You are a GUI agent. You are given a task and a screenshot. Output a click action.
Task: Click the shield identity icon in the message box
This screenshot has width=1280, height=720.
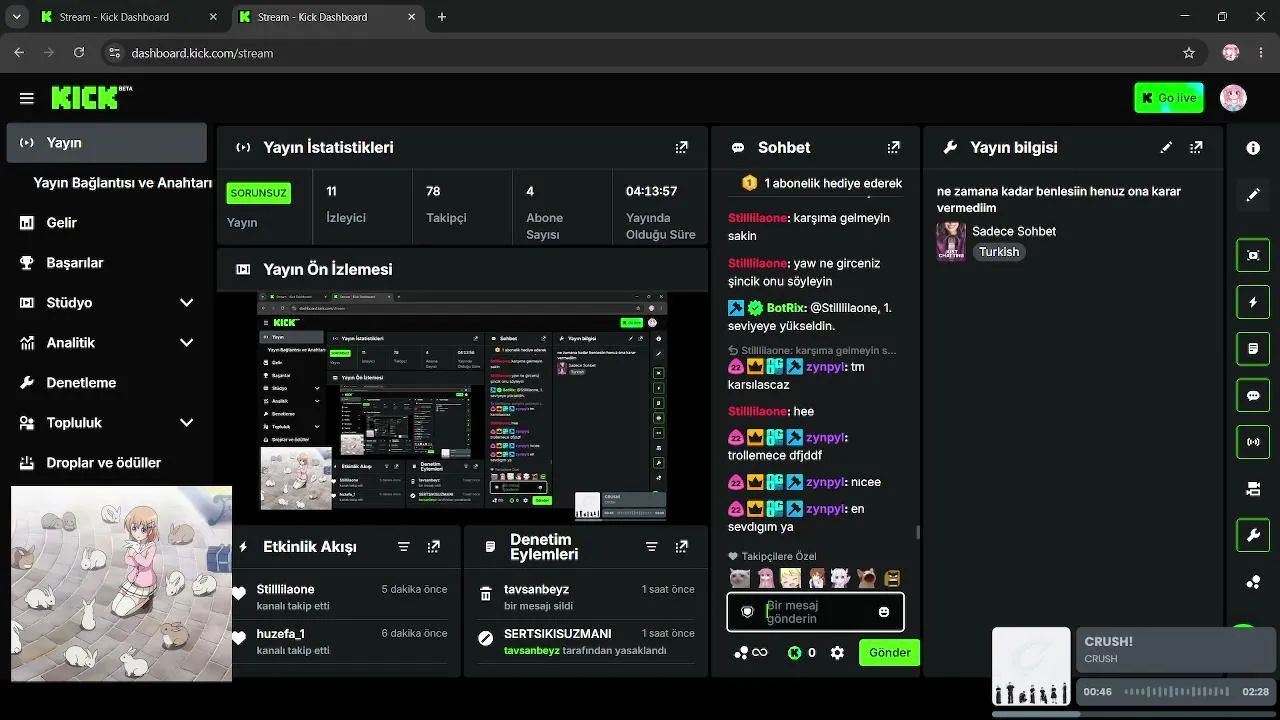click(747, 612)
